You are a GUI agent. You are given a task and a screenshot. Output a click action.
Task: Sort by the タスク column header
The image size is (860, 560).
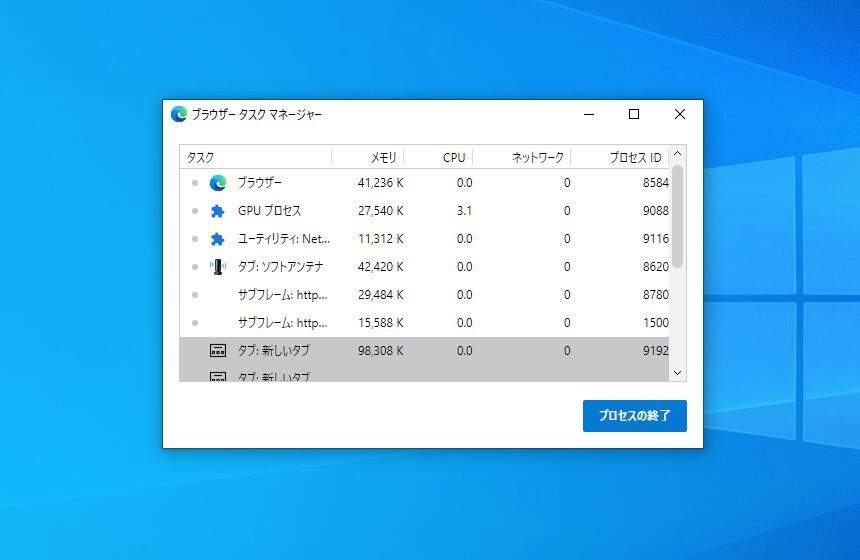[255, 157]
